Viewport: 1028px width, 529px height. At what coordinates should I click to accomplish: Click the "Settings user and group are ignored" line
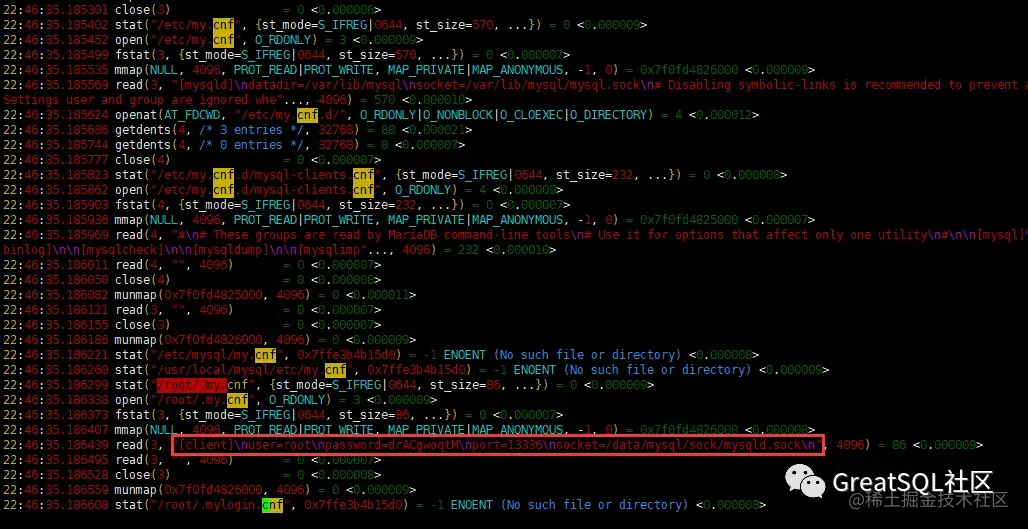[237, 100]
